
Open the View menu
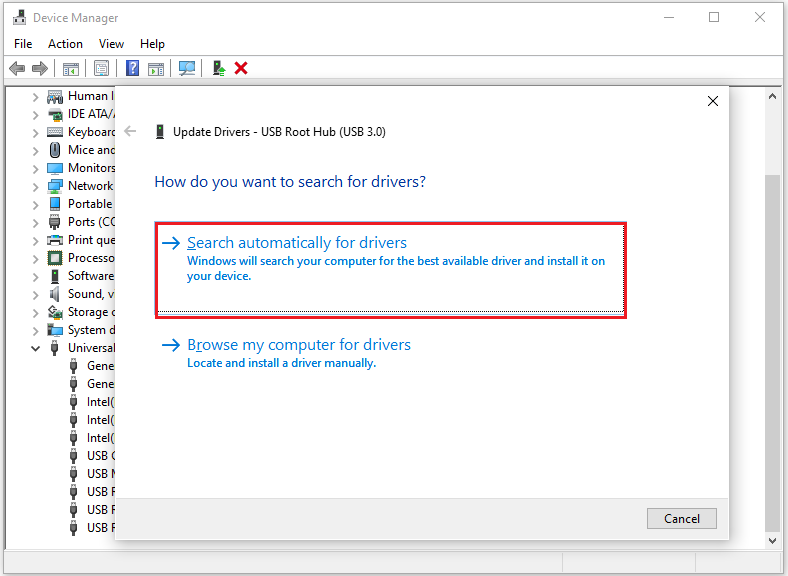pyautogui.click(x=112, y=44)
